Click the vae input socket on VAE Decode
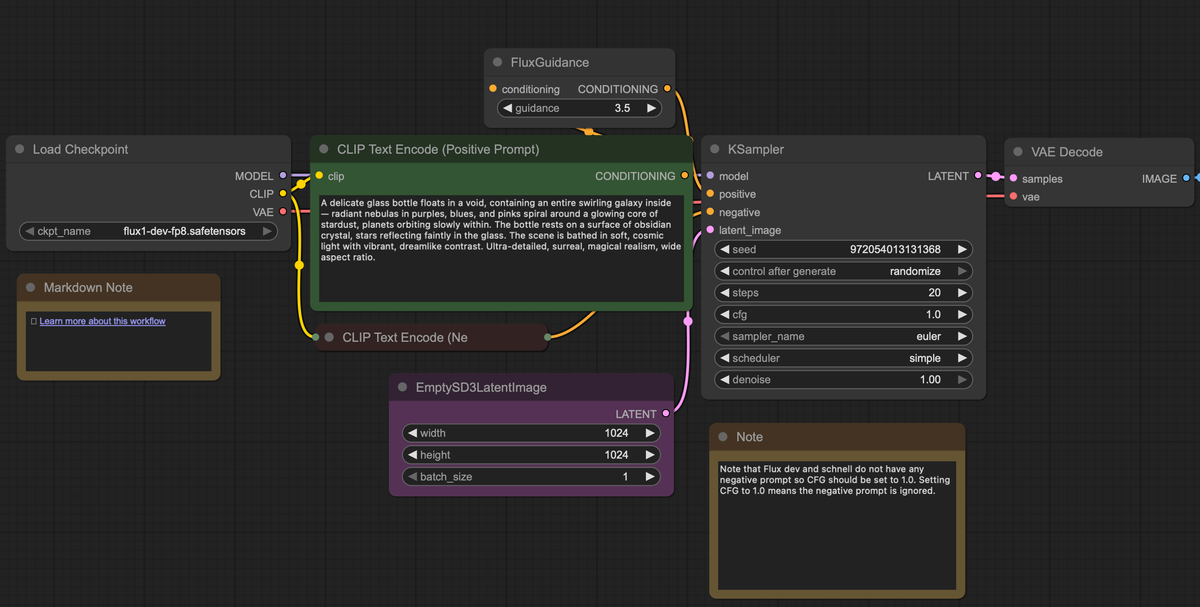1200x607 pixels. pos(1013,197)
